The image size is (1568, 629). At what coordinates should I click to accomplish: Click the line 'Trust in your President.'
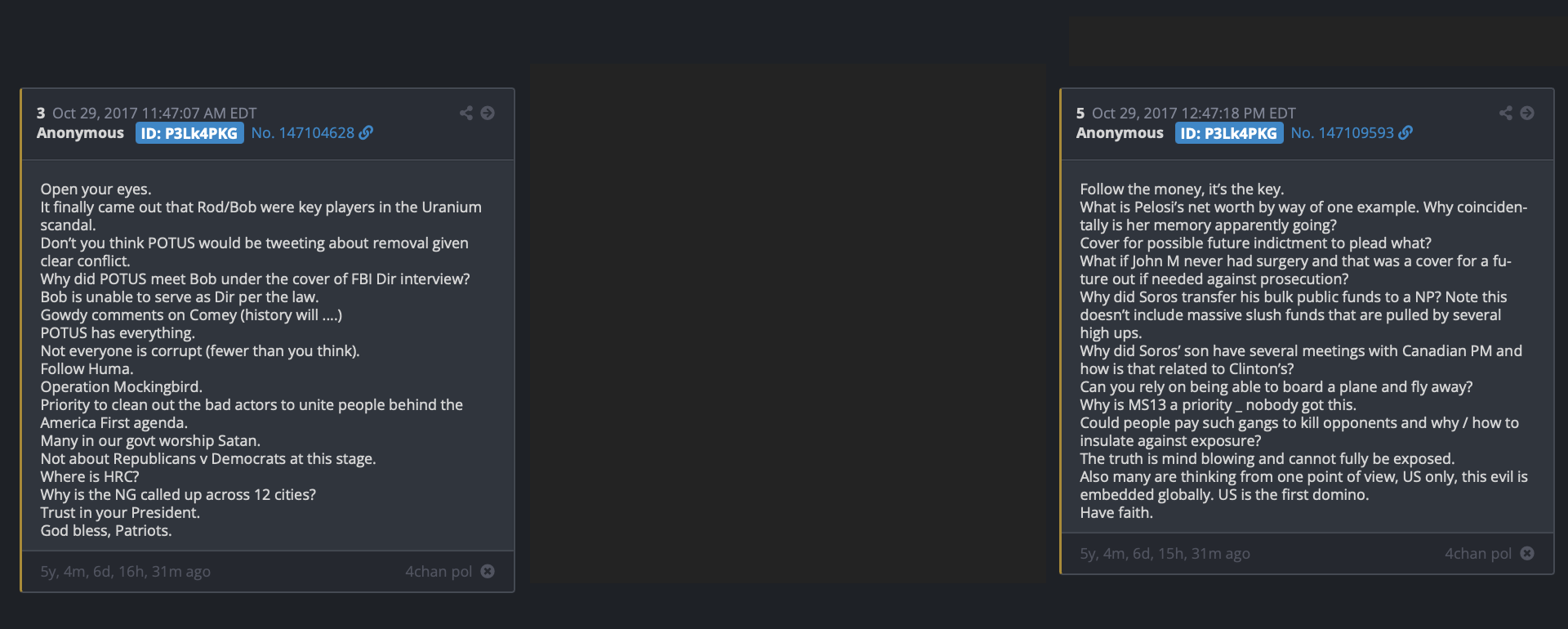(120, 512)
